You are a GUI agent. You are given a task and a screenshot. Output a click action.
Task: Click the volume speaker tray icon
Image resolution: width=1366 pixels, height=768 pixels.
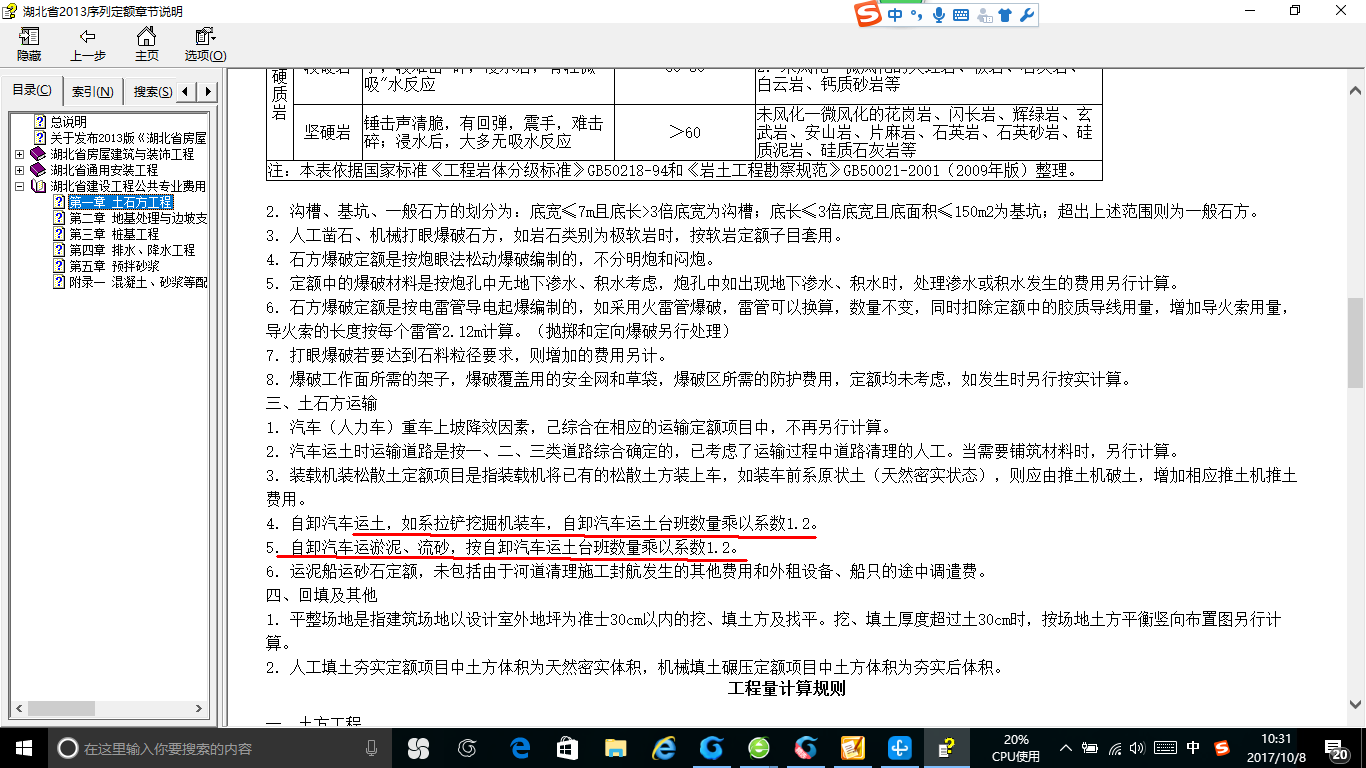1139,748
